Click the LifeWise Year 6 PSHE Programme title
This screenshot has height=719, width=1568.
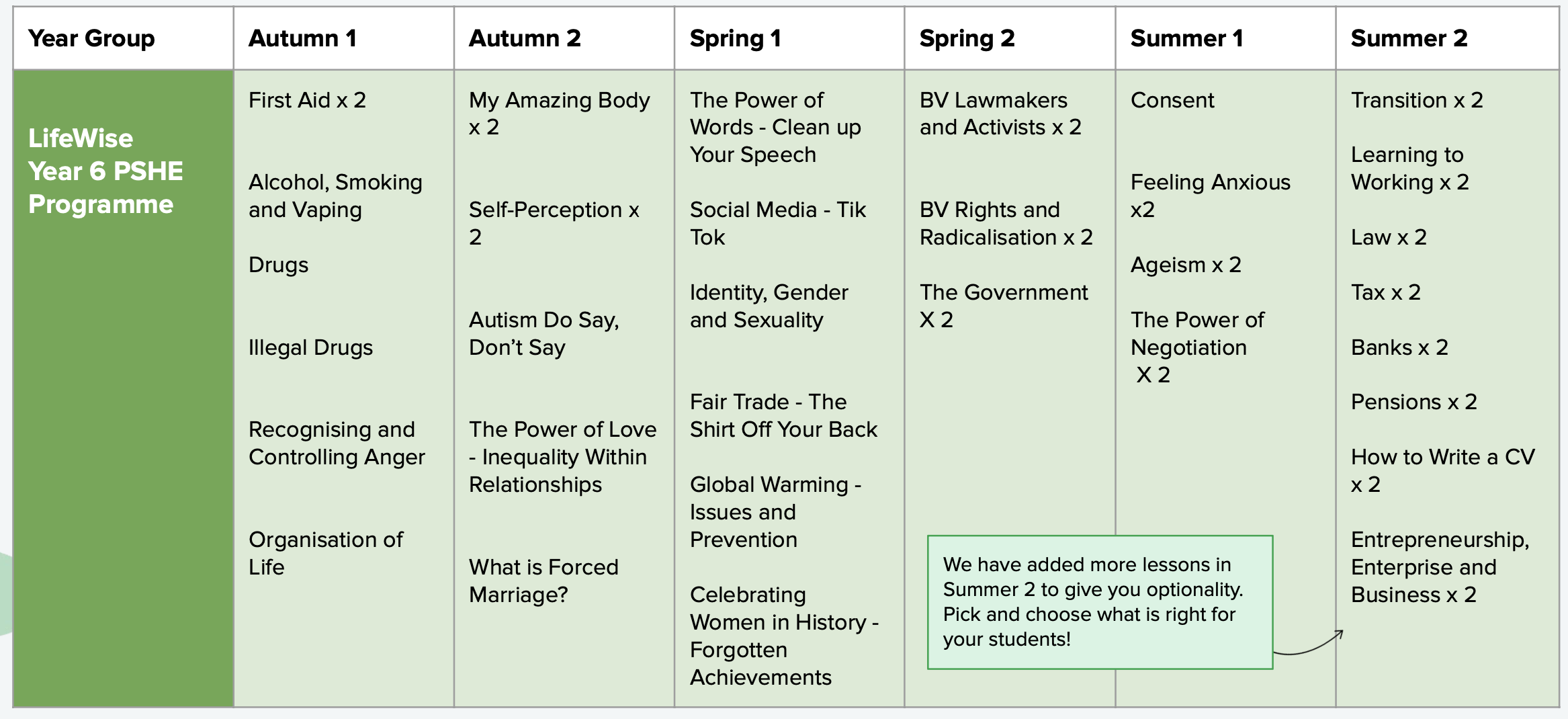click(x=105, y=171)
